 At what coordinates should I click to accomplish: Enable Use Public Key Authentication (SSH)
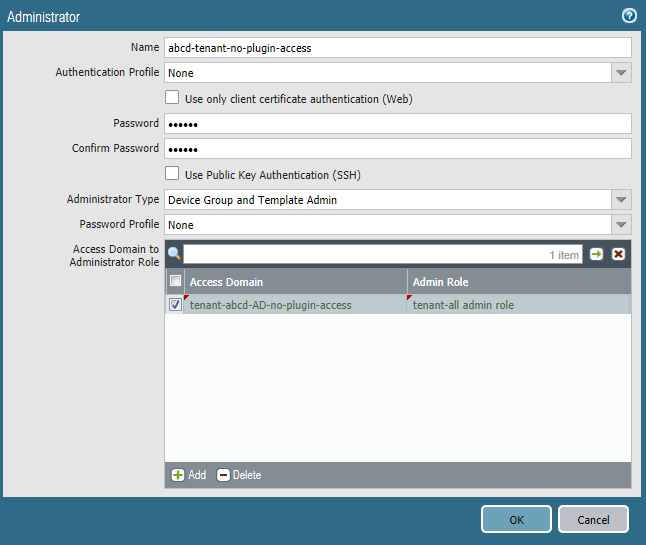(x=172, y=174)
